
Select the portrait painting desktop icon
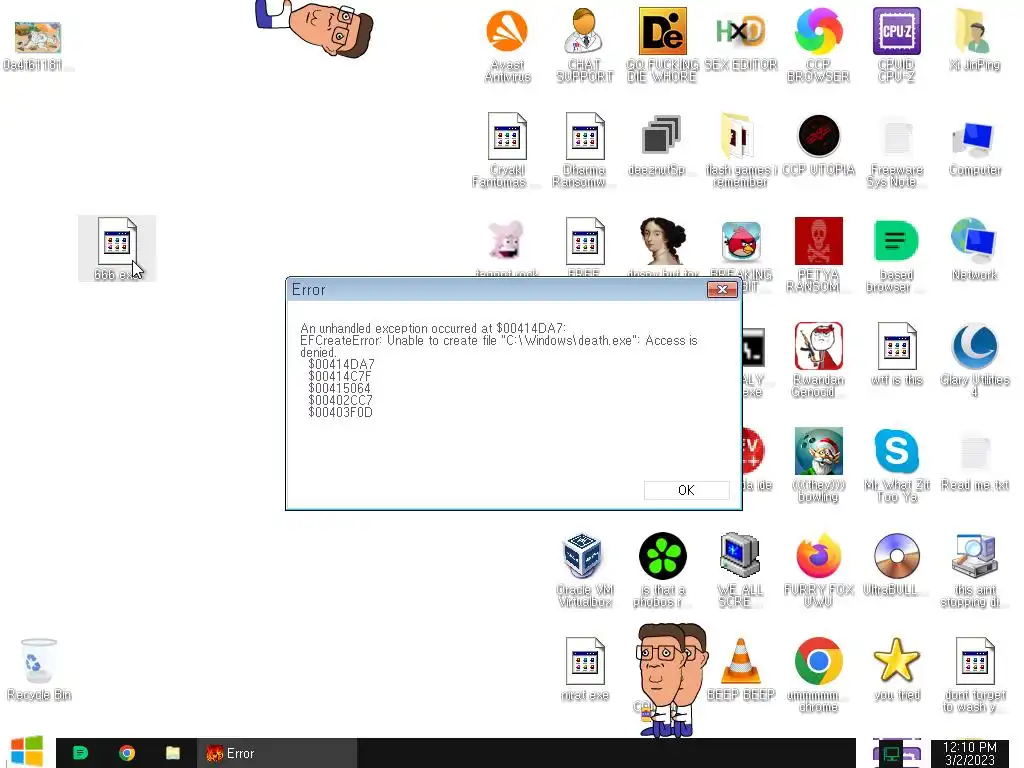[662, 243]
